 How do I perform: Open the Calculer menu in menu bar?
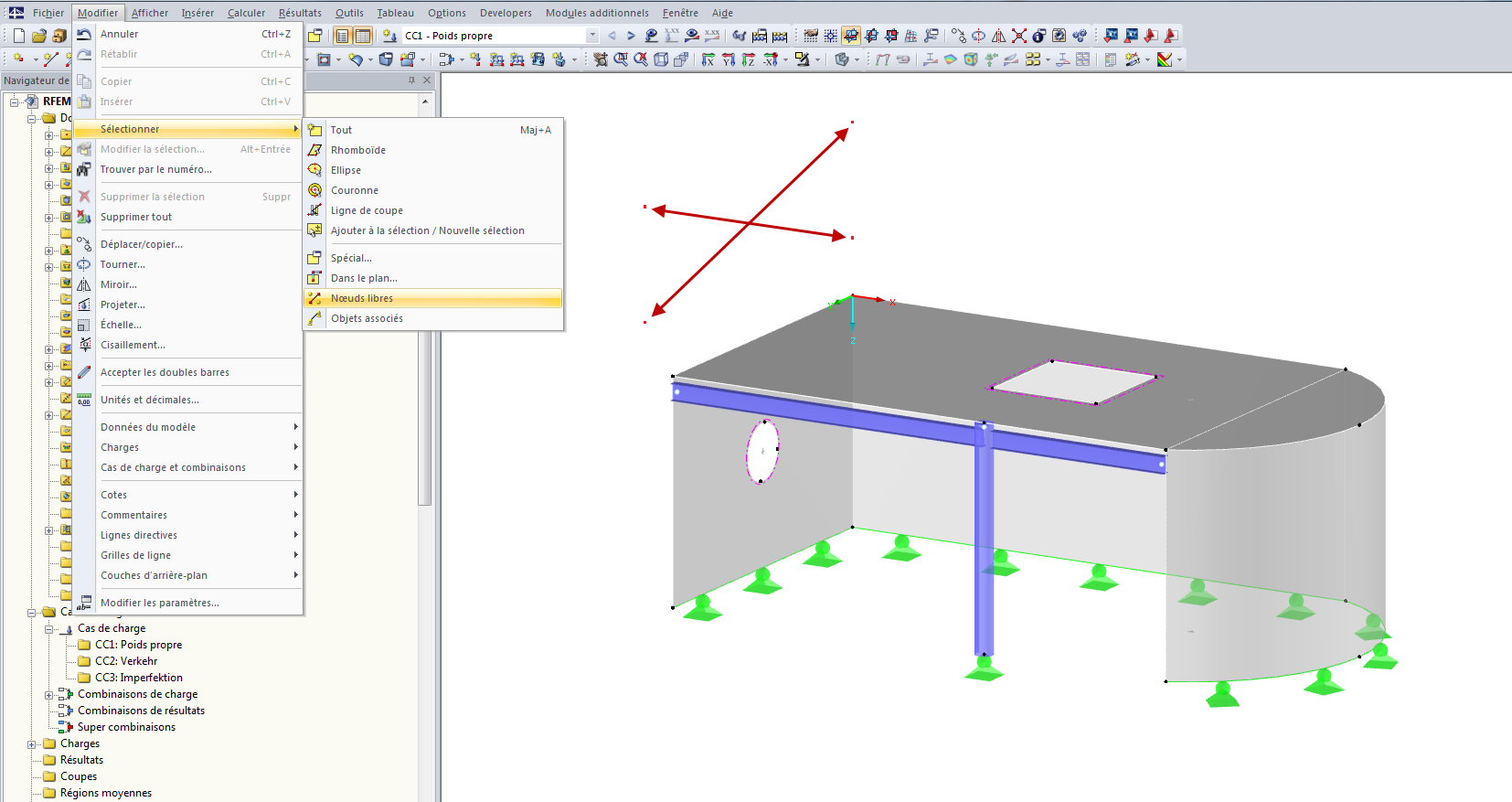coord(246,13)
